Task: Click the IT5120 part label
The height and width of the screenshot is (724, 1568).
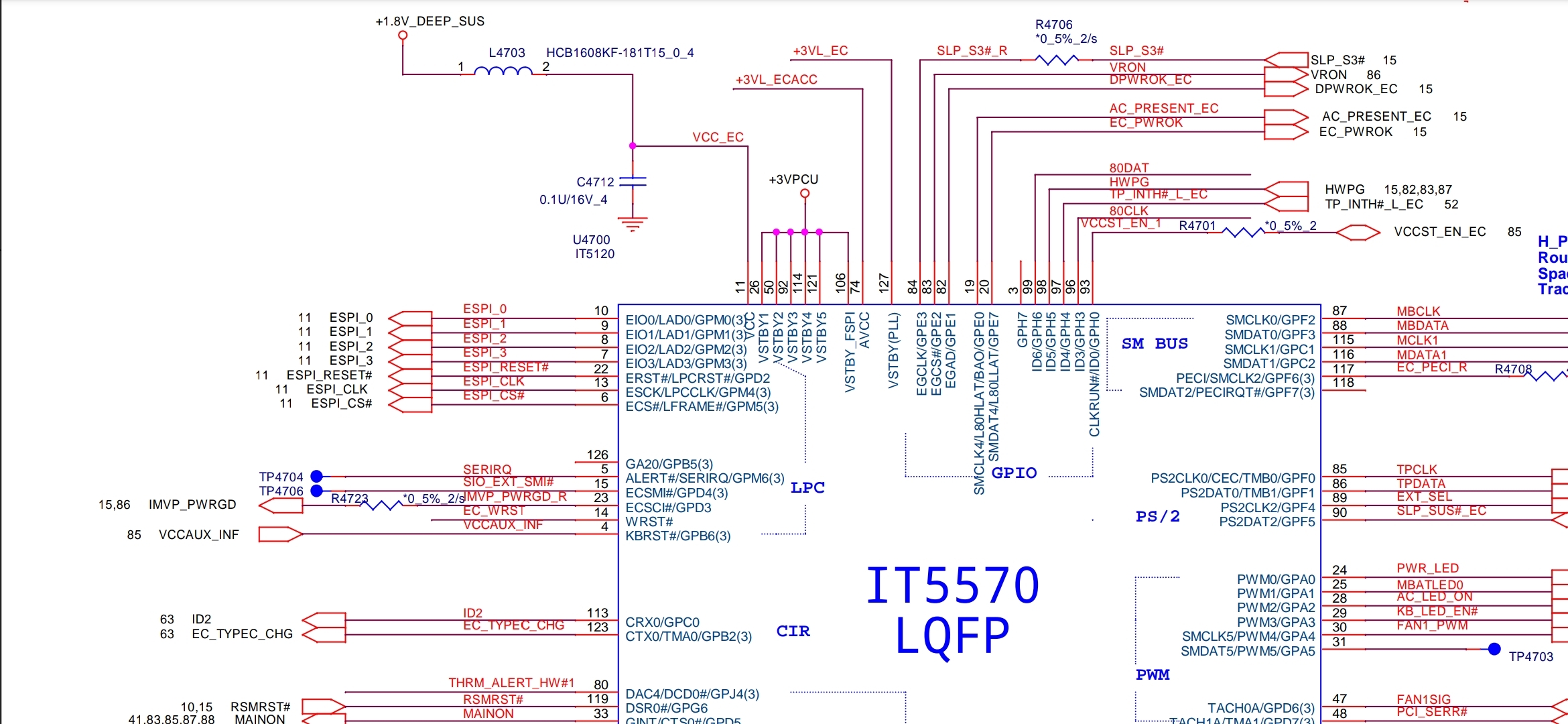Action: pyautogui.click(x=594, y=254)
